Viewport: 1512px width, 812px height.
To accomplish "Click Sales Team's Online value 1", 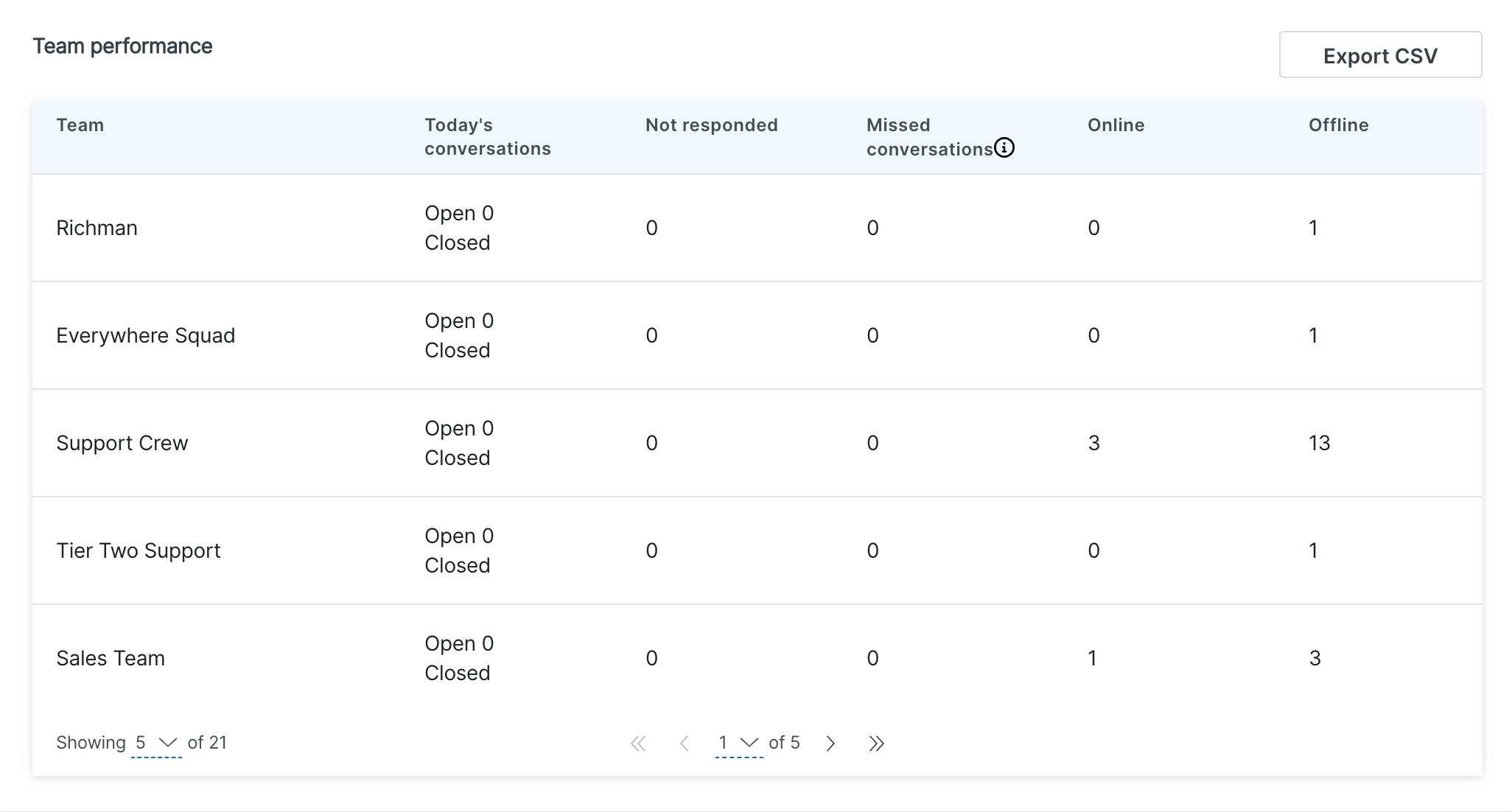I will click(1092, 659).
